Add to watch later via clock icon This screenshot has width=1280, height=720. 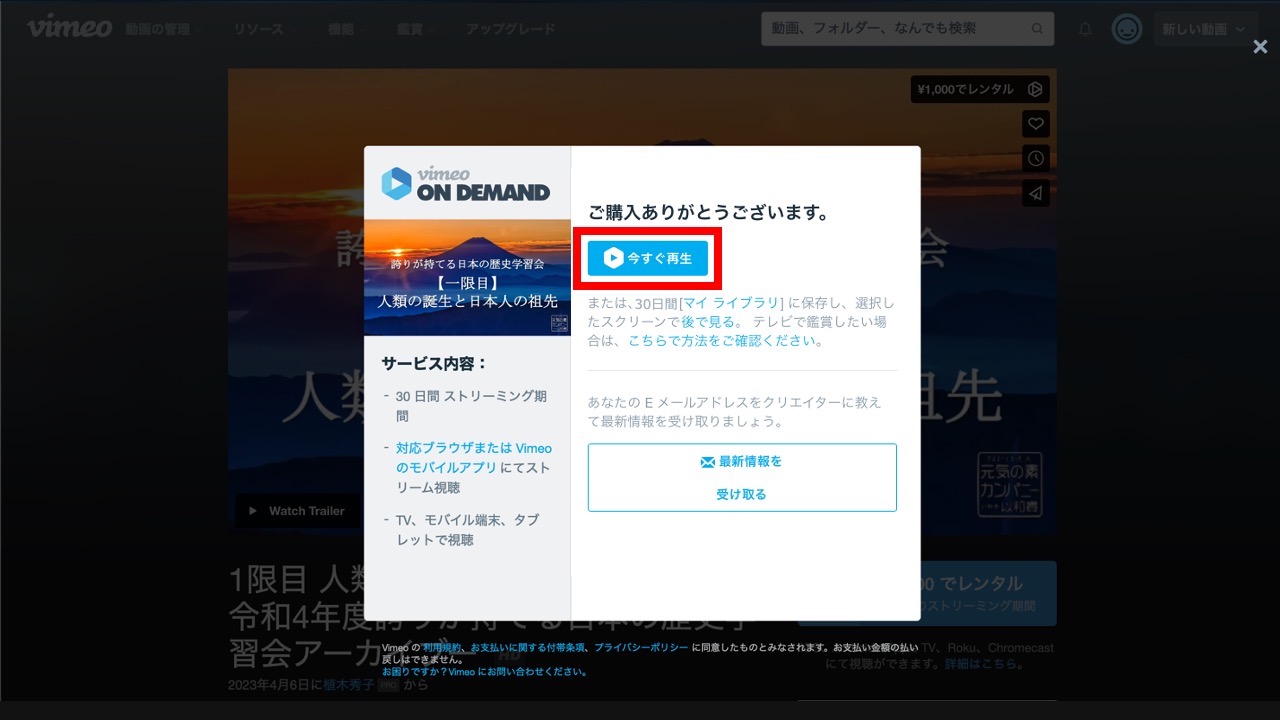pos(1036,158)
